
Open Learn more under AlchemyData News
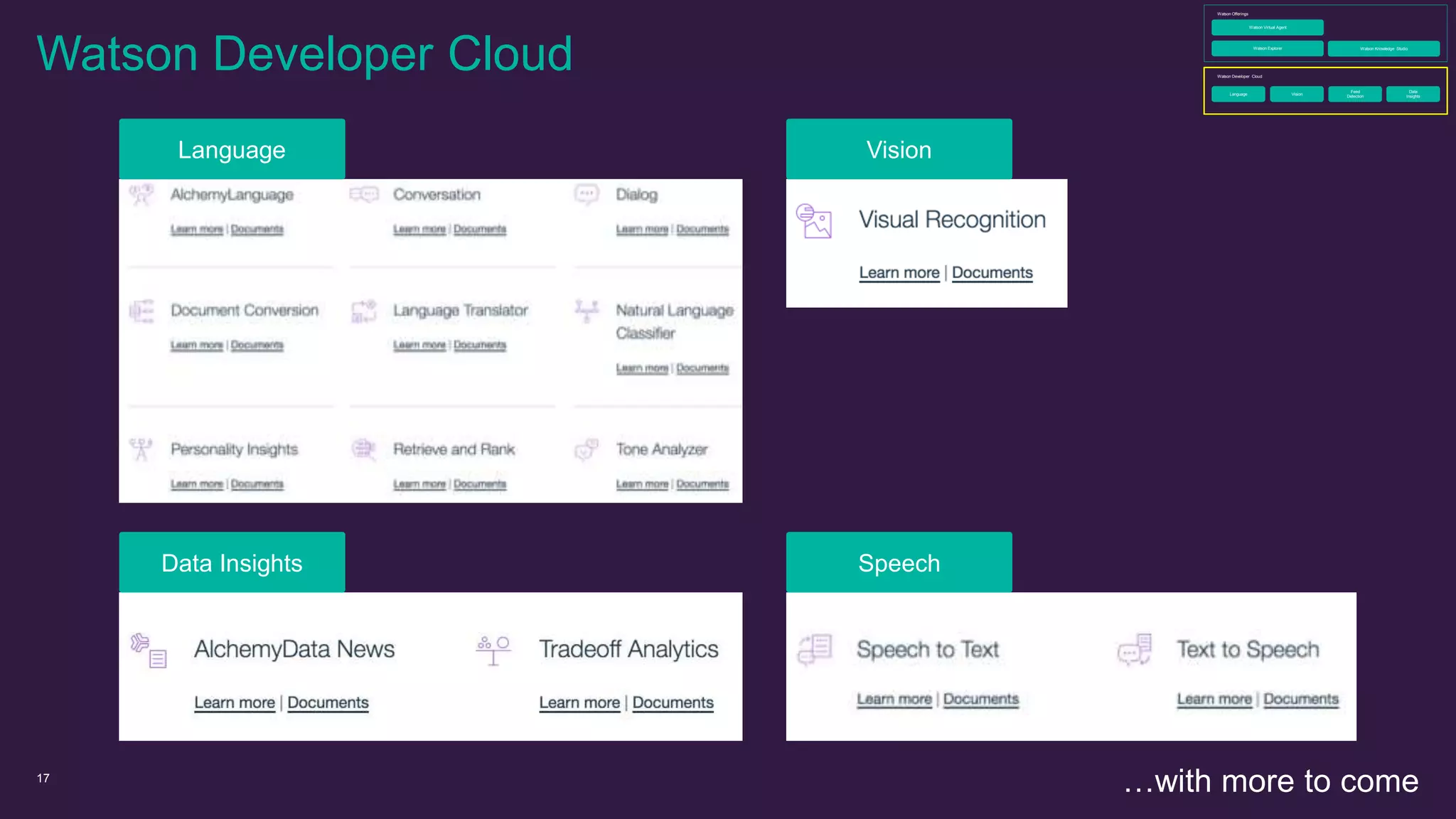(x=235, y=703)
